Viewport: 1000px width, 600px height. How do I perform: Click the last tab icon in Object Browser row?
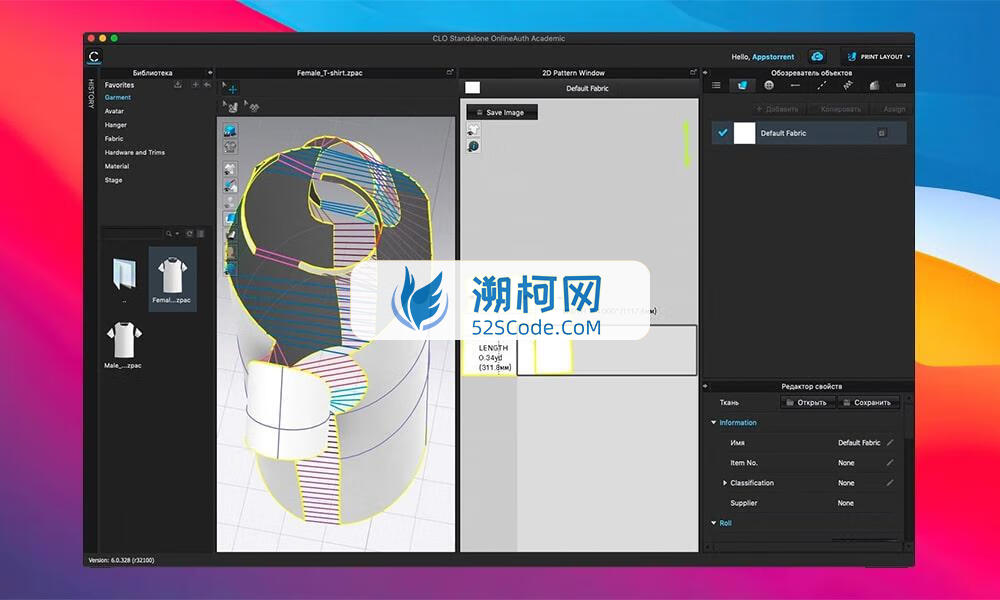point(900,85)
